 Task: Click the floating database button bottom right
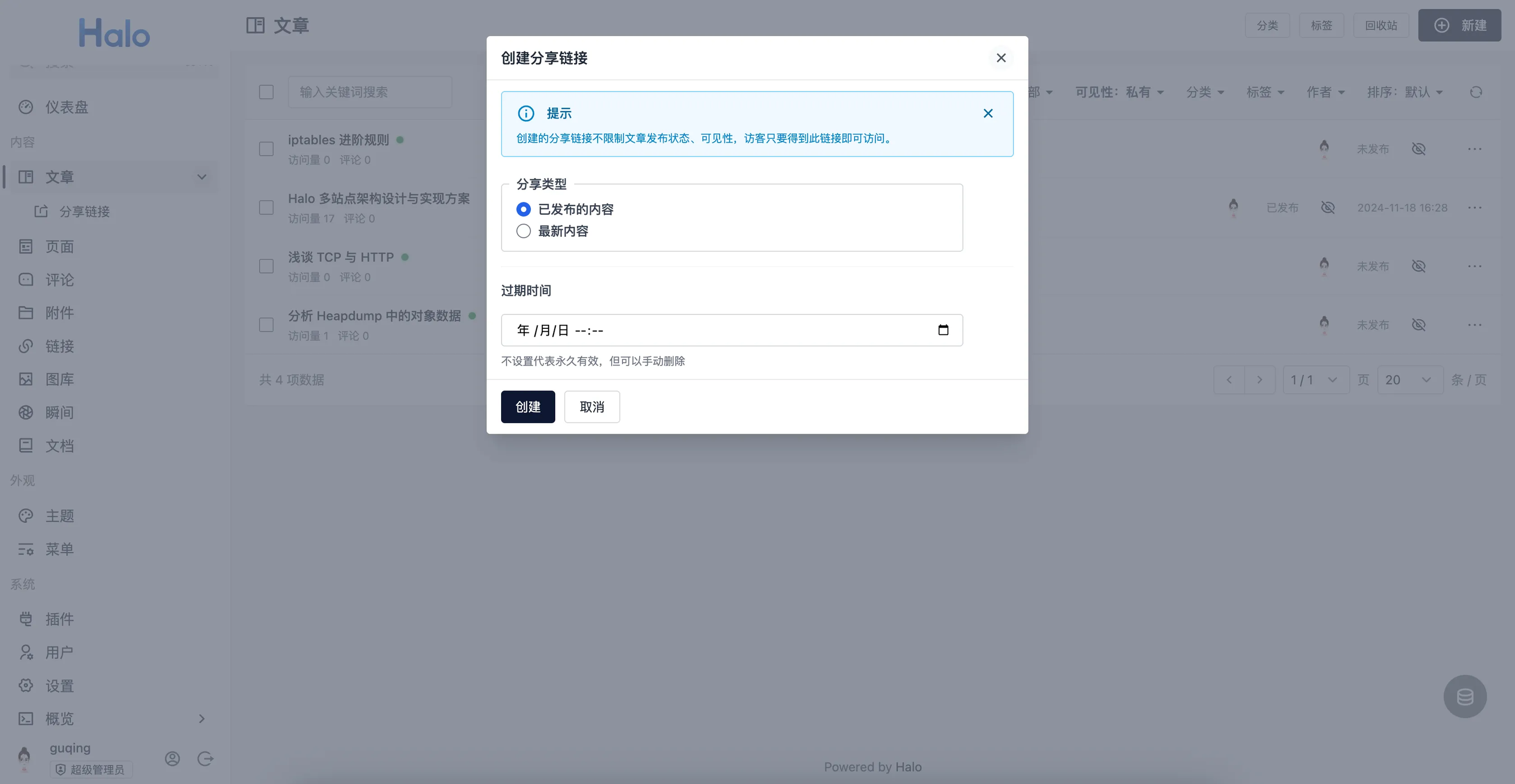pyautogui.click(x=1464, y=697)
